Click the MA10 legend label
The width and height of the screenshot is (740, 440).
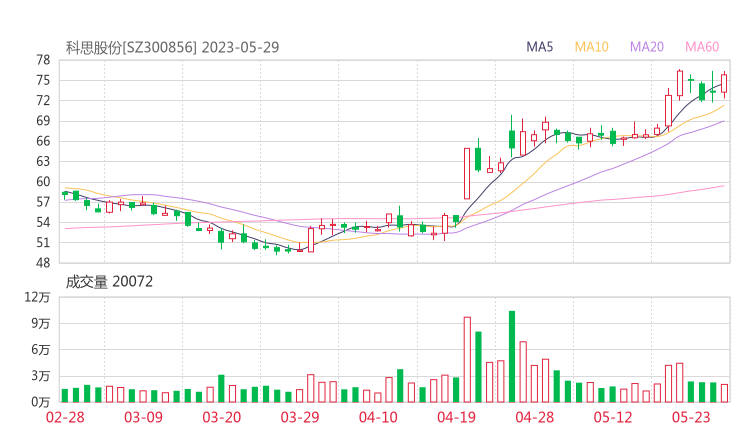point(591,47)
